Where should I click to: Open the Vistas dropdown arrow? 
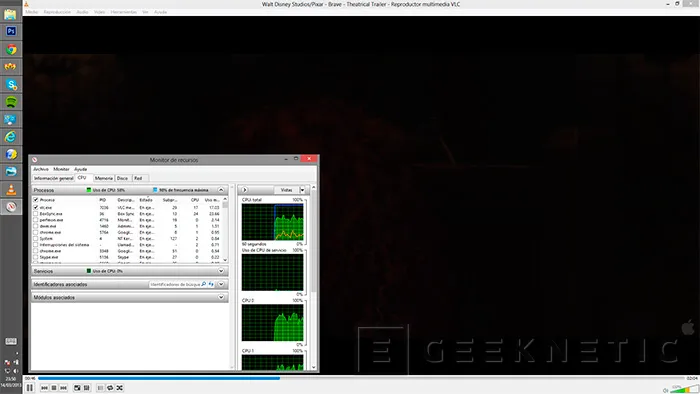coord(303,190)
